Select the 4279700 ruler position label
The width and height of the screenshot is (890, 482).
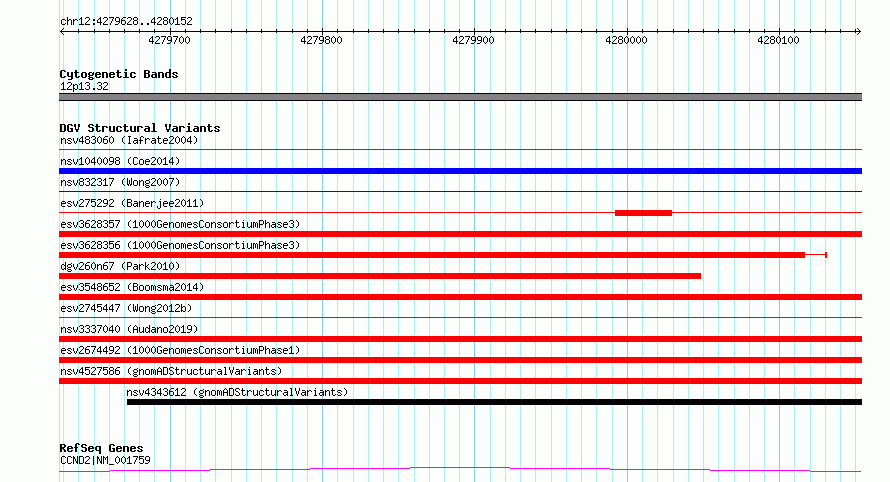169,41
